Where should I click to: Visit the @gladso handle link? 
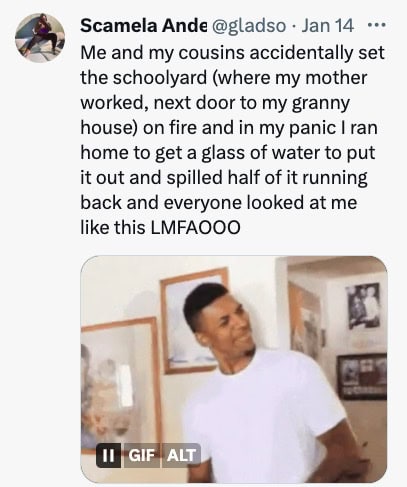[249, 26]
